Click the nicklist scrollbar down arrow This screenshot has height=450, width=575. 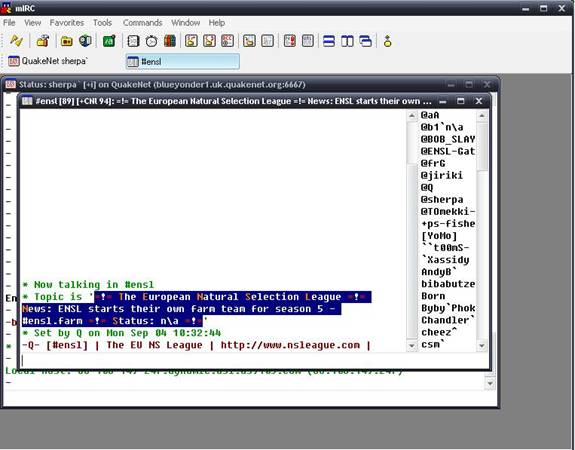(x=482, y=345)
